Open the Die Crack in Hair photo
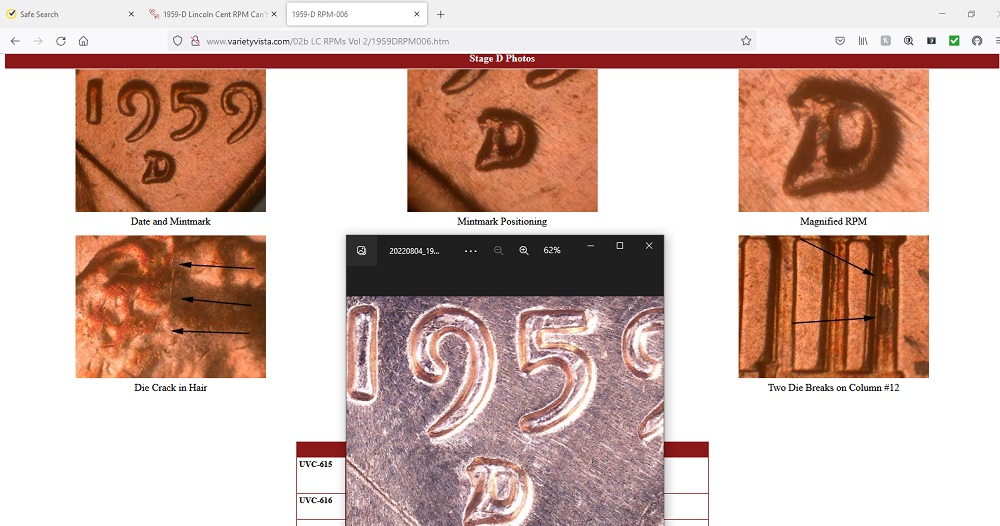Screen dimensions: 1000x526 click(x=171, y=307)
